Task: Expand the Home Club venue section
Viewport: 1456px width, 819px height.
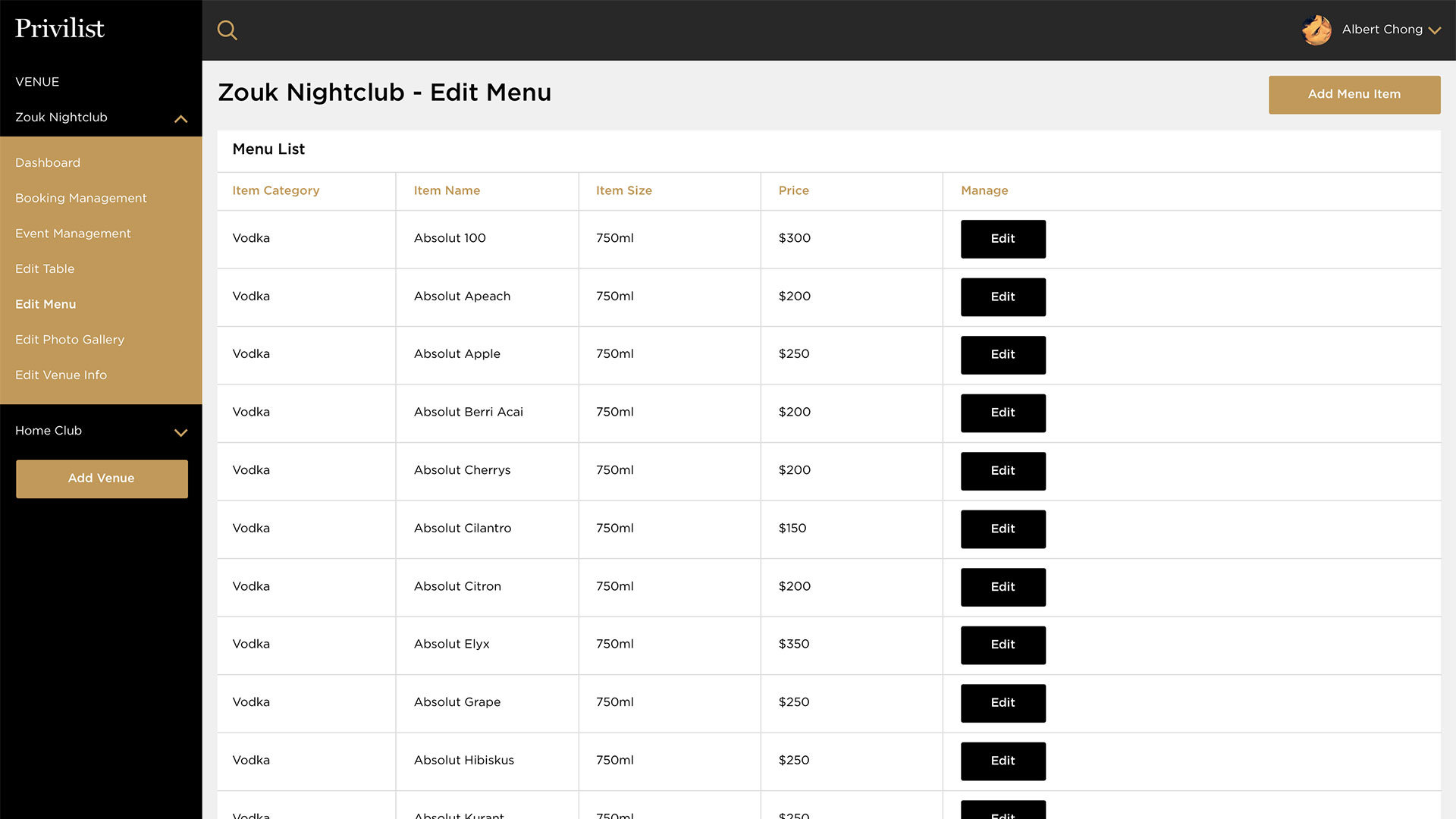Action: pyautogui.click(x=180, y=432)
